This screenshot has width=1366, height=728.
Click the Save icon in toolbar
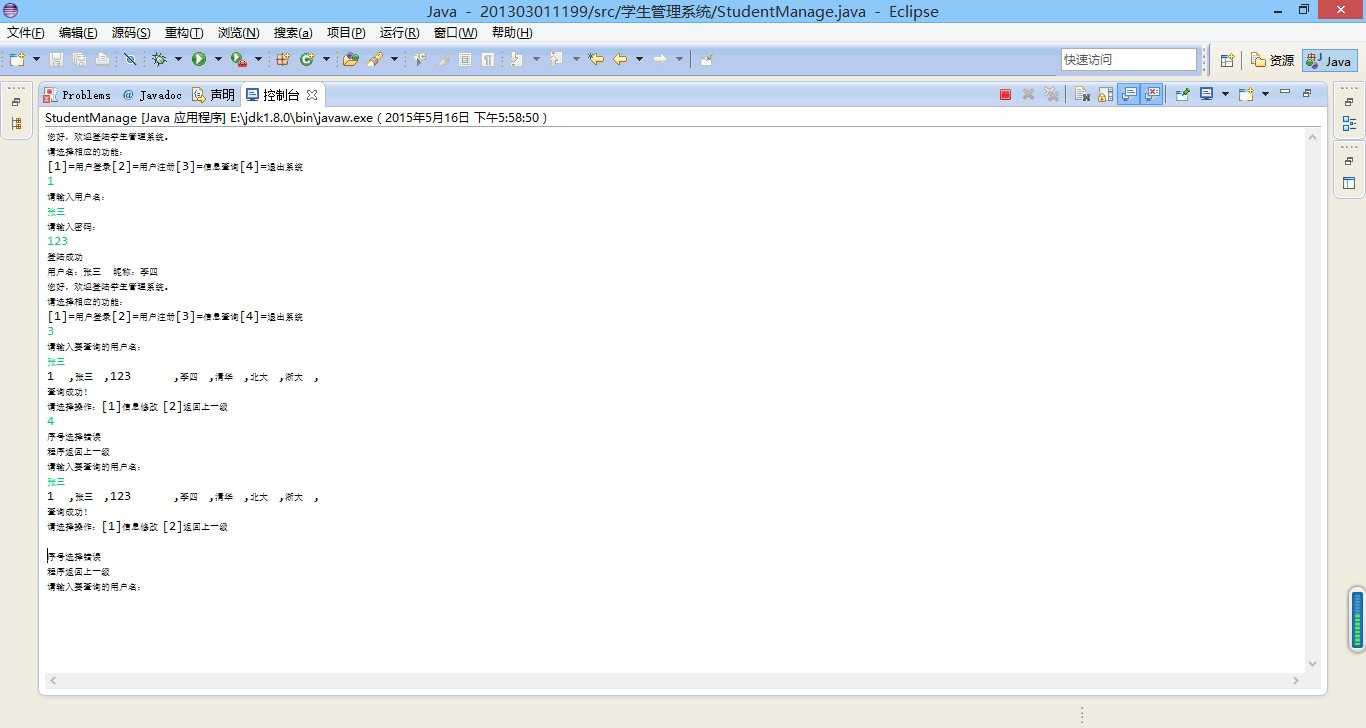(x=56, y=60)
